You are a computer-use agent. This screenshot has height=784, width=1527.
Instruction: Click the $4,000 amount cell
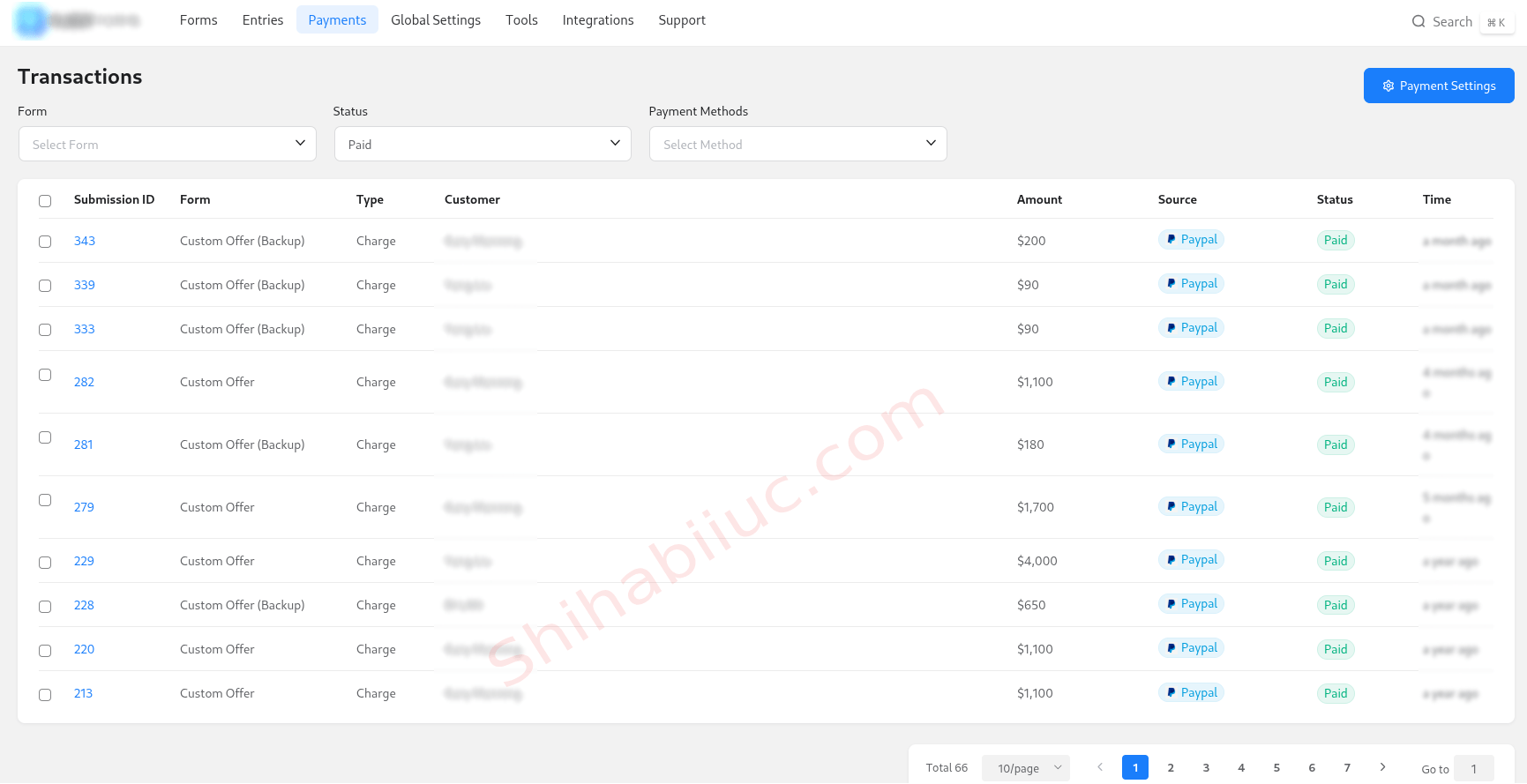[x=1037, y=561]
